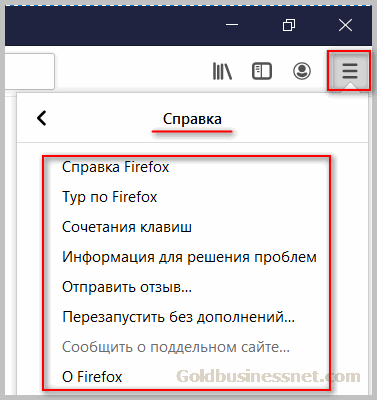
Task: Open the Firefox Account profile icon
Action: (302, 71)
